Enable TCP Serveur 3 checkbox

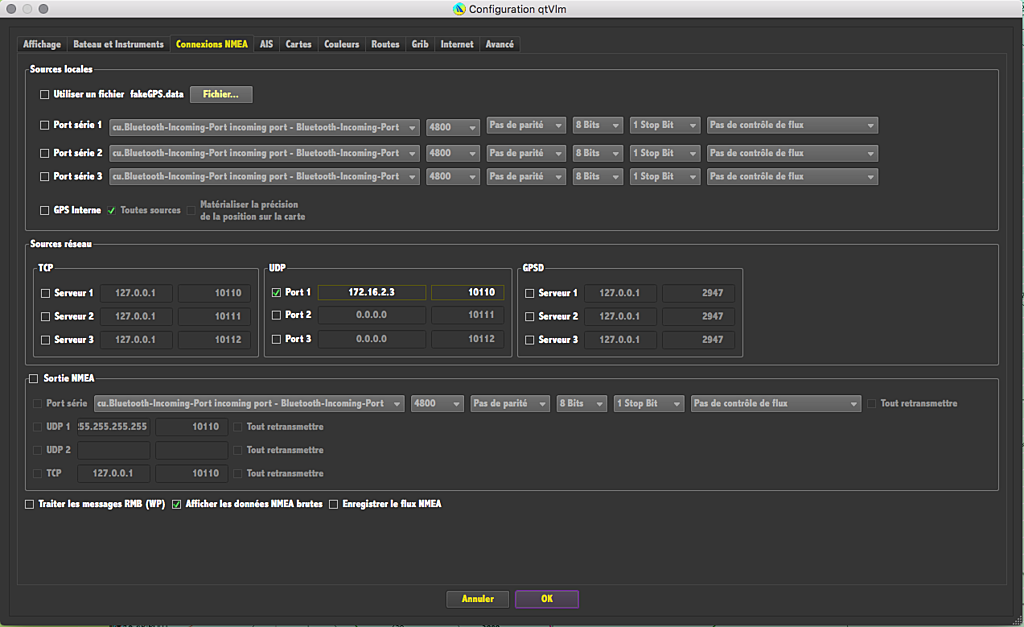click(45, 340)
